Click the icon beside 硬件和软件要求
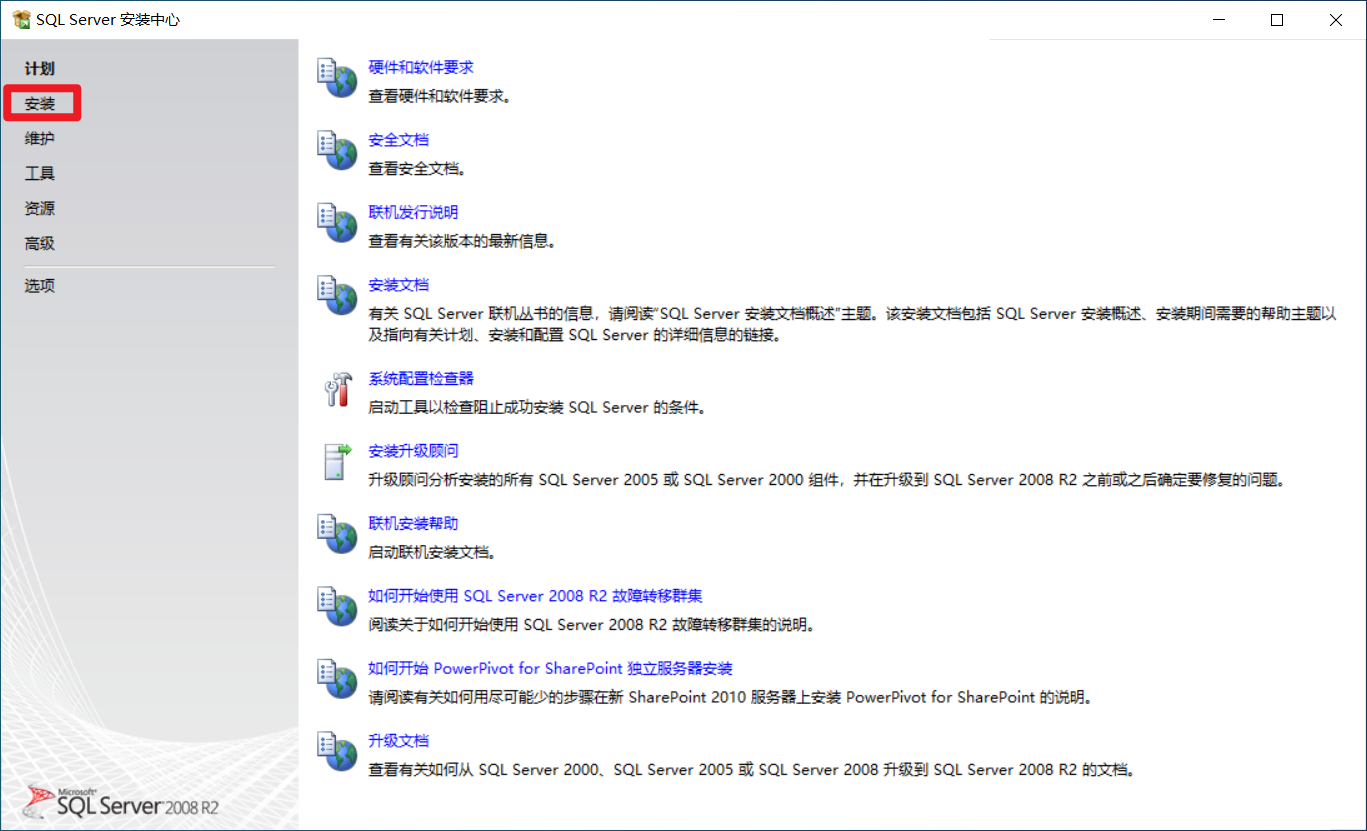This screenshot has width=1367, height=831. [337, 77]
